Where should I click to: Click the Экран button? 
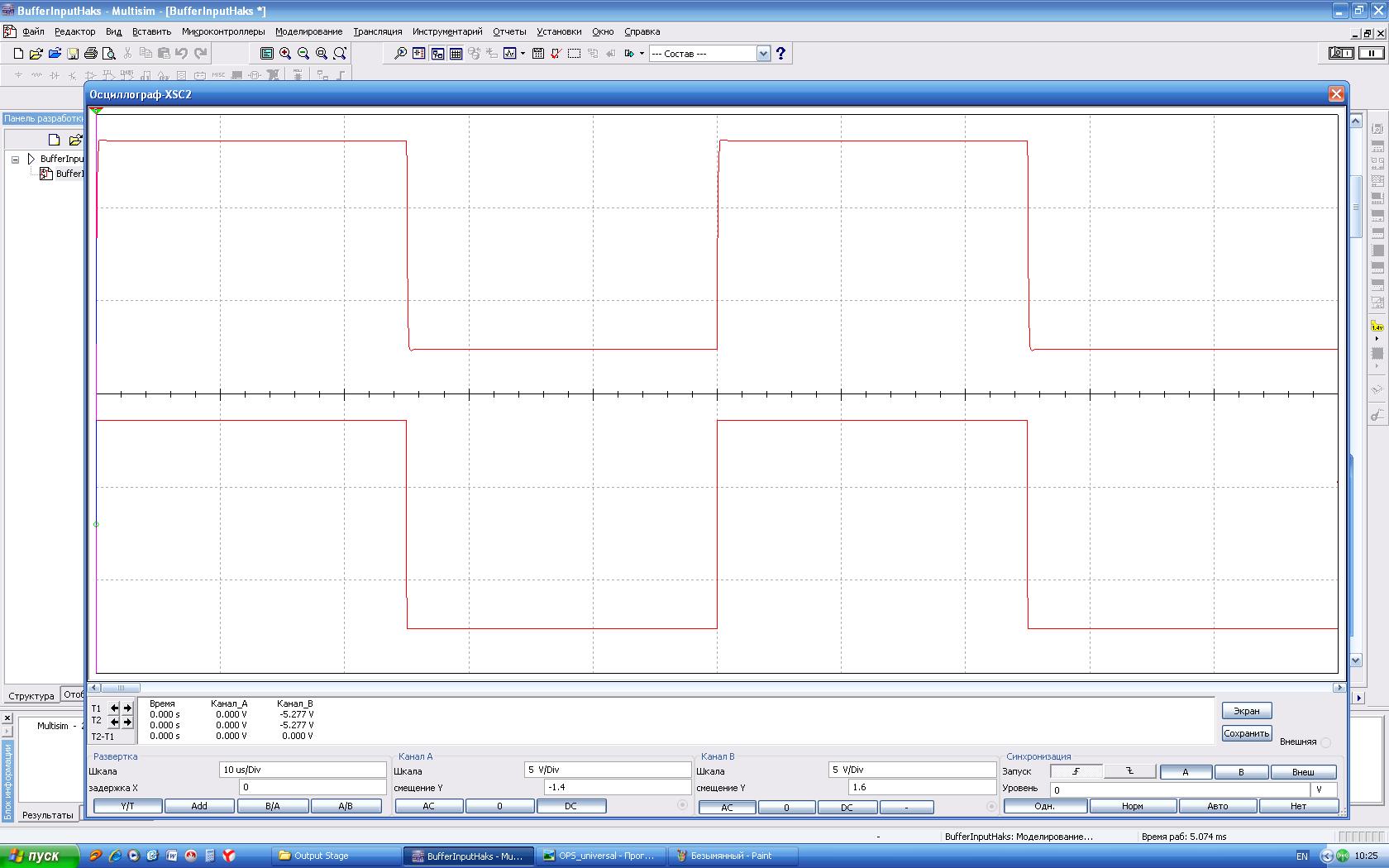click(1246, 711)
